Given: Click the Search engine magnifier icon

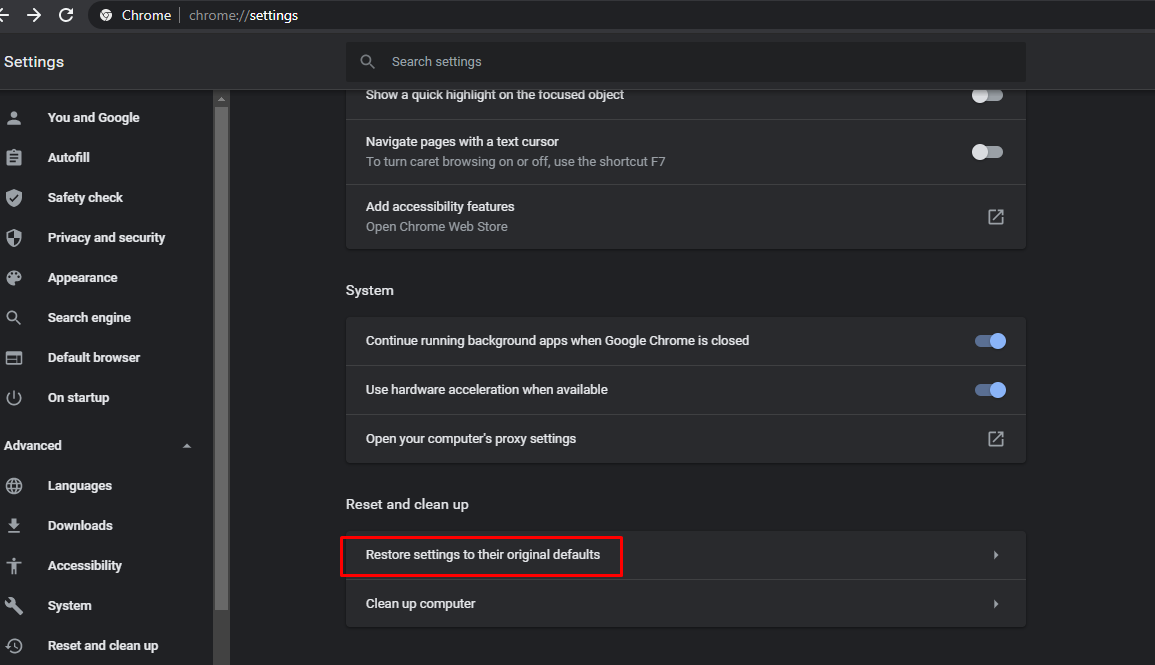Looking at the screenshot, I should (14, 317).
